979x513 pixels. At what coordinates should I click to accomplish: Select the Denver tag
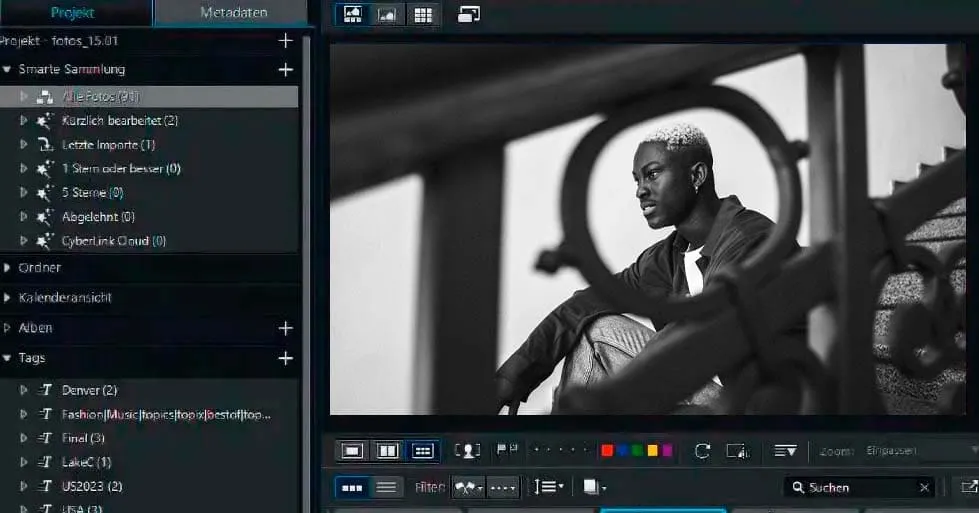pos(88,390)
